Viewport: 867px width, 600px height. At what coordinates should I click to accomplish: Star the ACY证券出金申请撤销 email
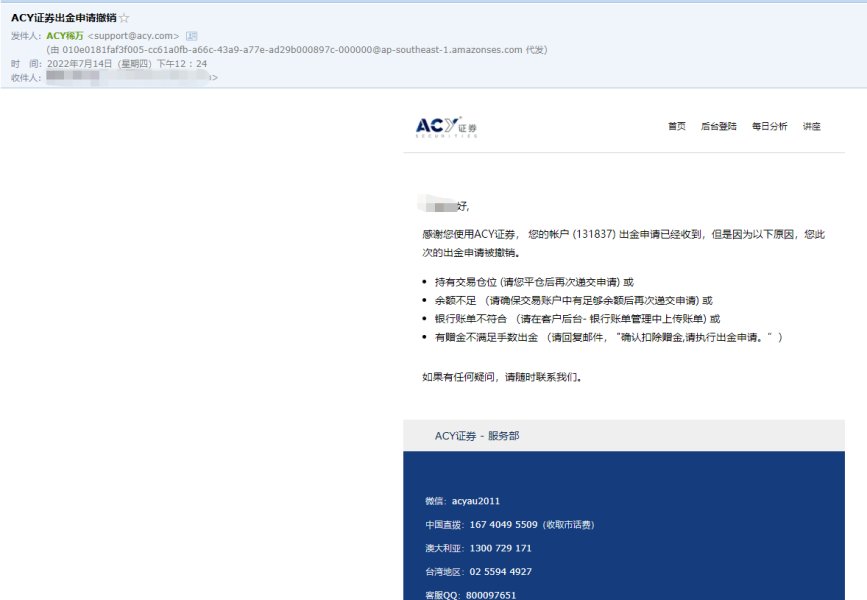coord(124,18)
